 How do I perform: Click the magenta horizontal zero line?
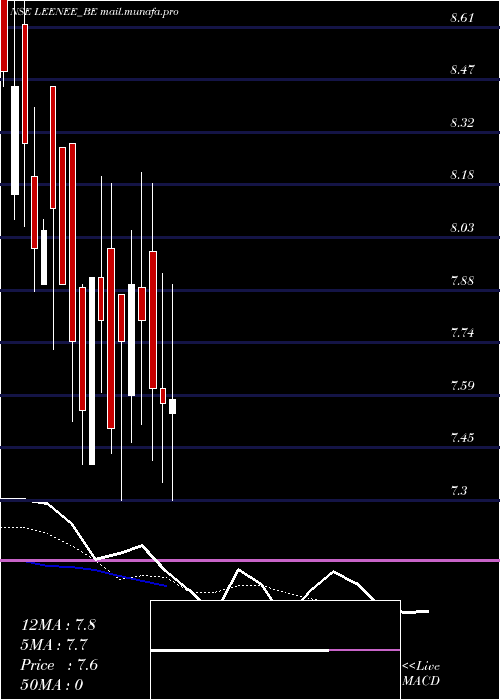point(250,560)
